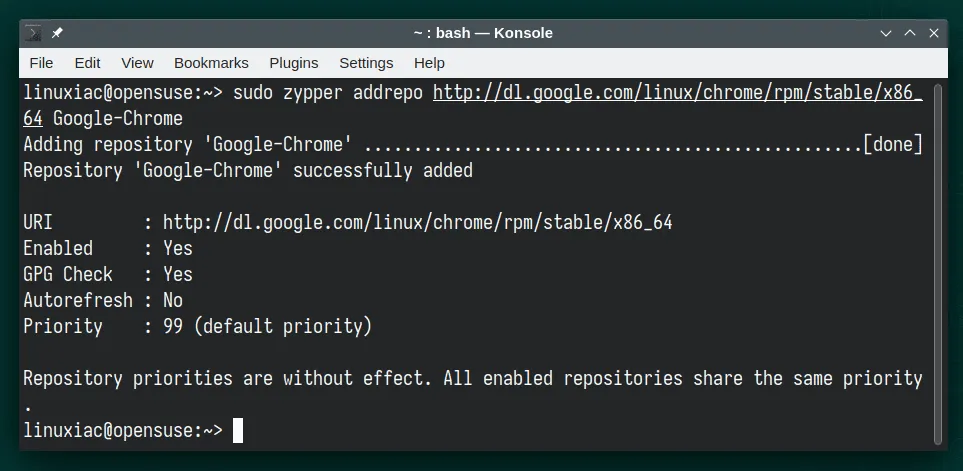963x471 pixels.
Task: Open the Plugins menu
Action: pyautogui.click(x=294, y=63)
